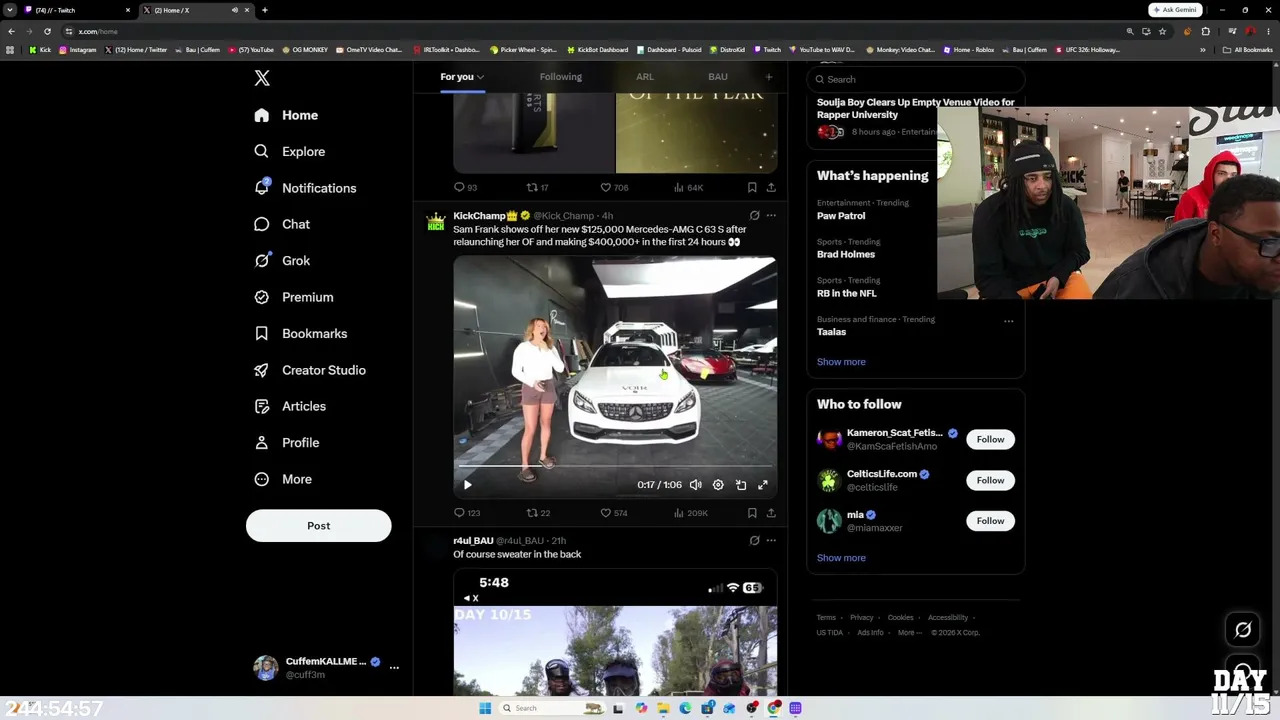This screenshot has width=1280, height=720.
Task: Open the Explore section
Action: [x=289, y=152]
